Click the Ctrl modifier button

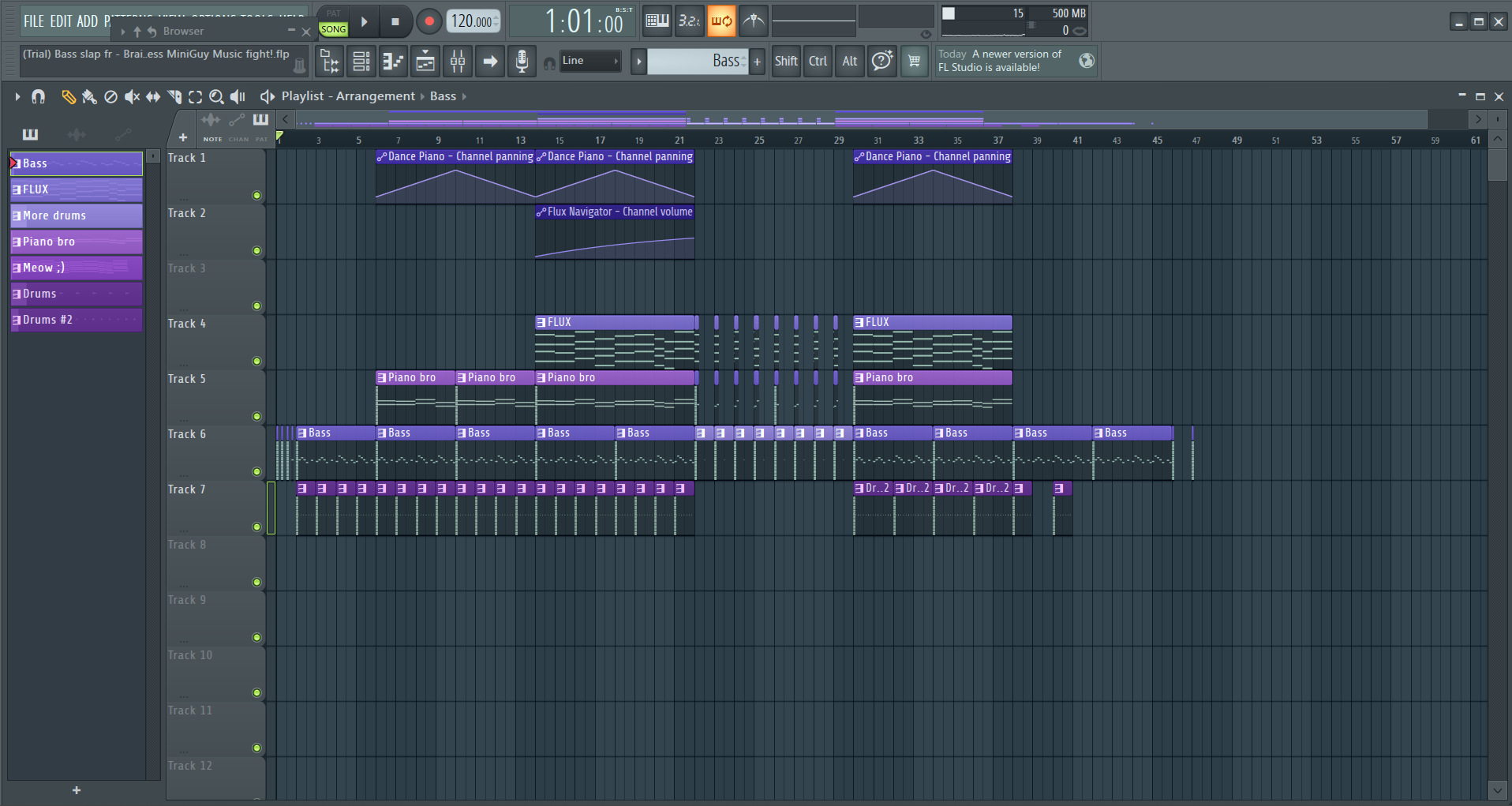point(818,61)
